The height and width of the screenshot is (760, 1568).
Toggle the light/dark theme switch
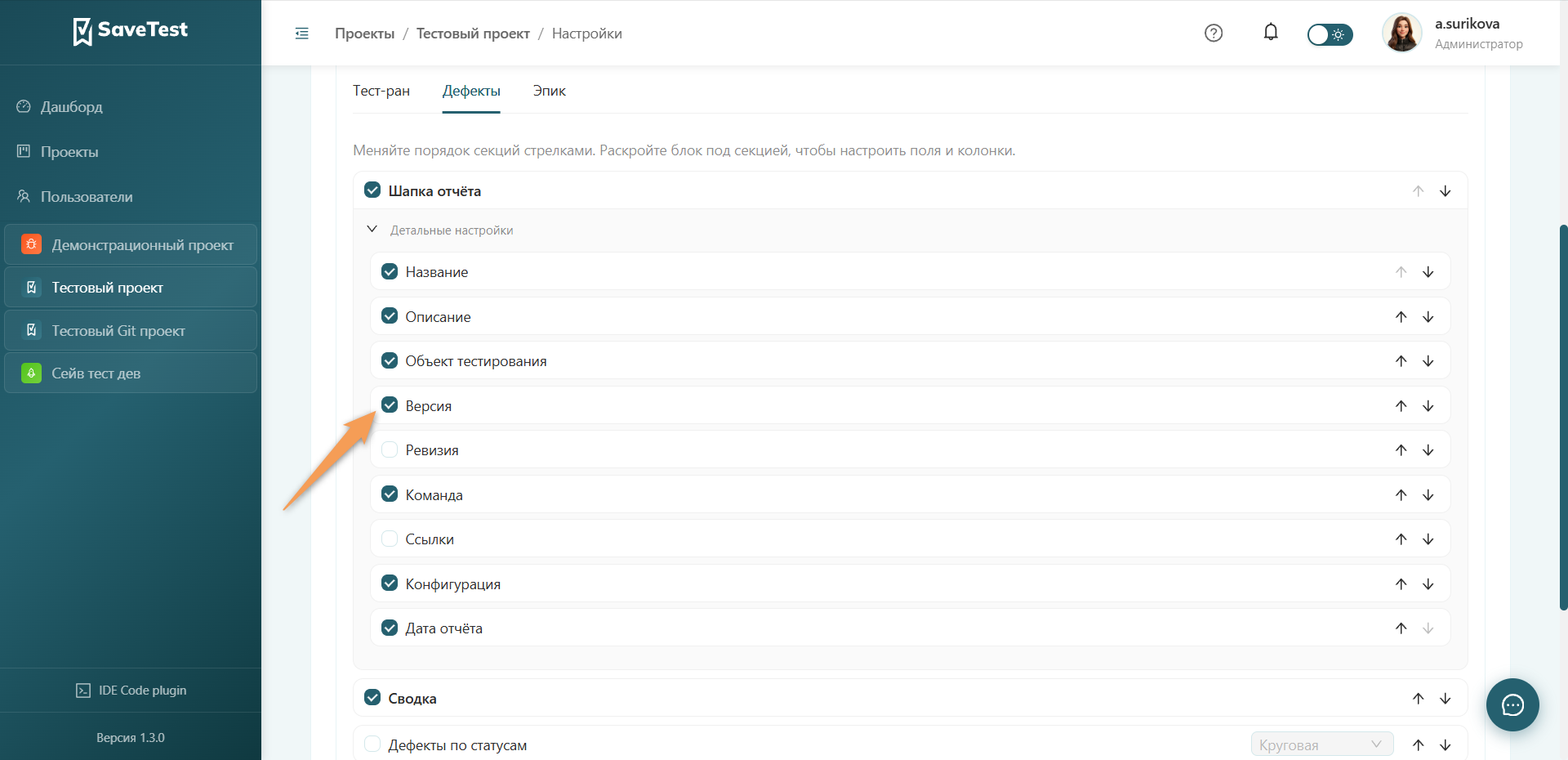point(1330,34)
